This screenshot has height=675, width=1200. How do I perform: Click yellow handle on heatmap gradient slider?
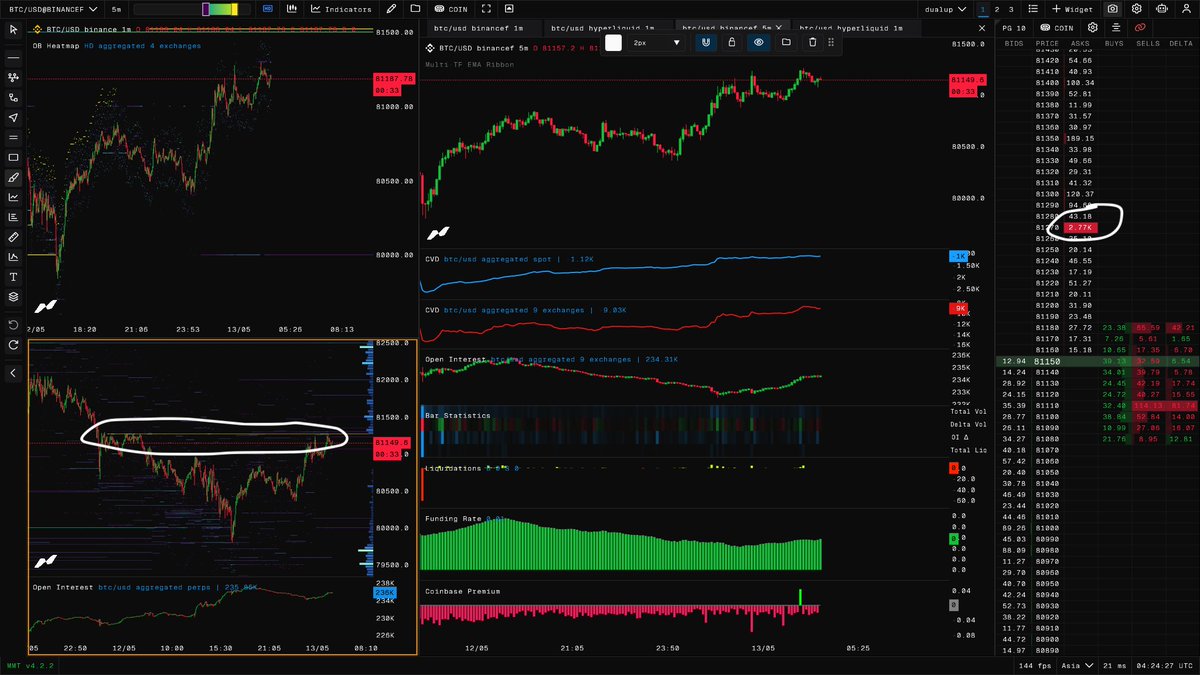point(234,9)
